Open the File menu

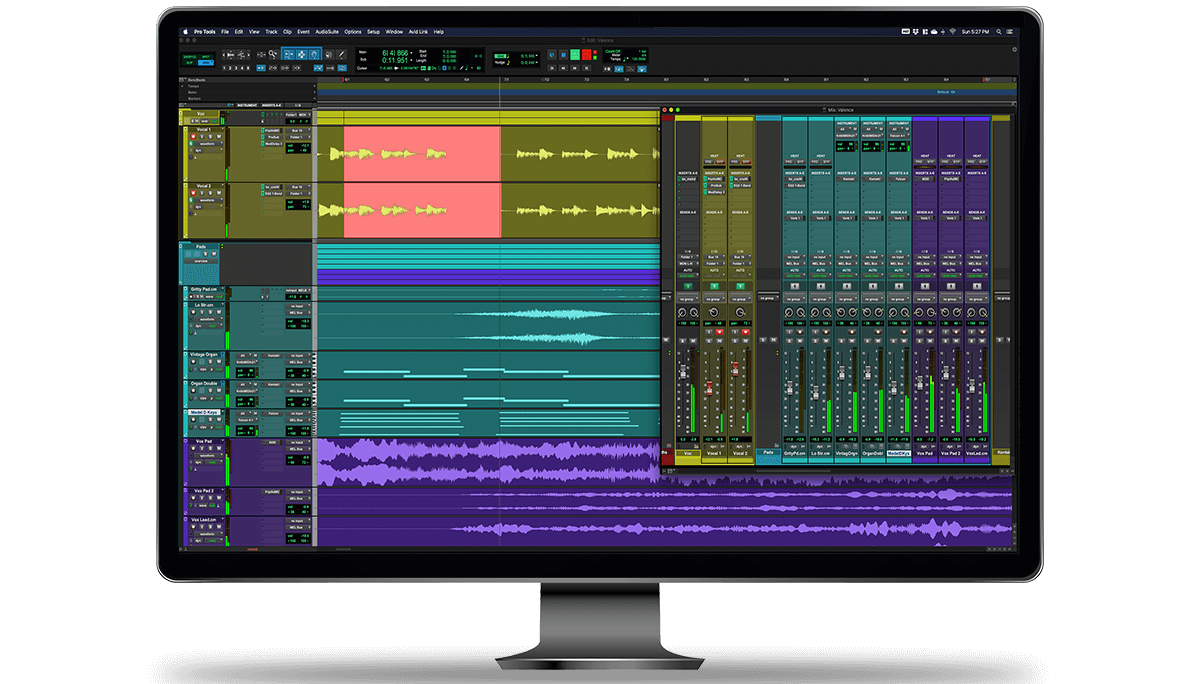pos(225,32)
